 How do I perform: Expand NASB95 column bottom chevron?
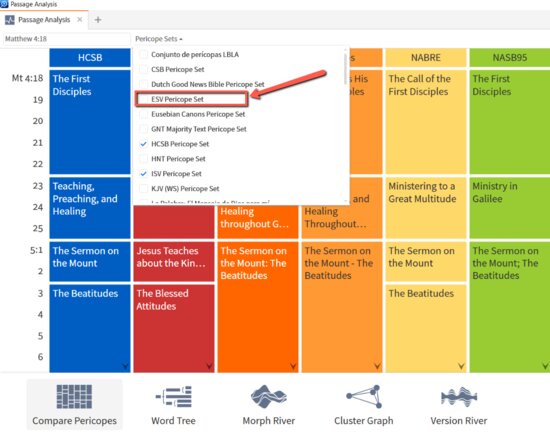545,366
